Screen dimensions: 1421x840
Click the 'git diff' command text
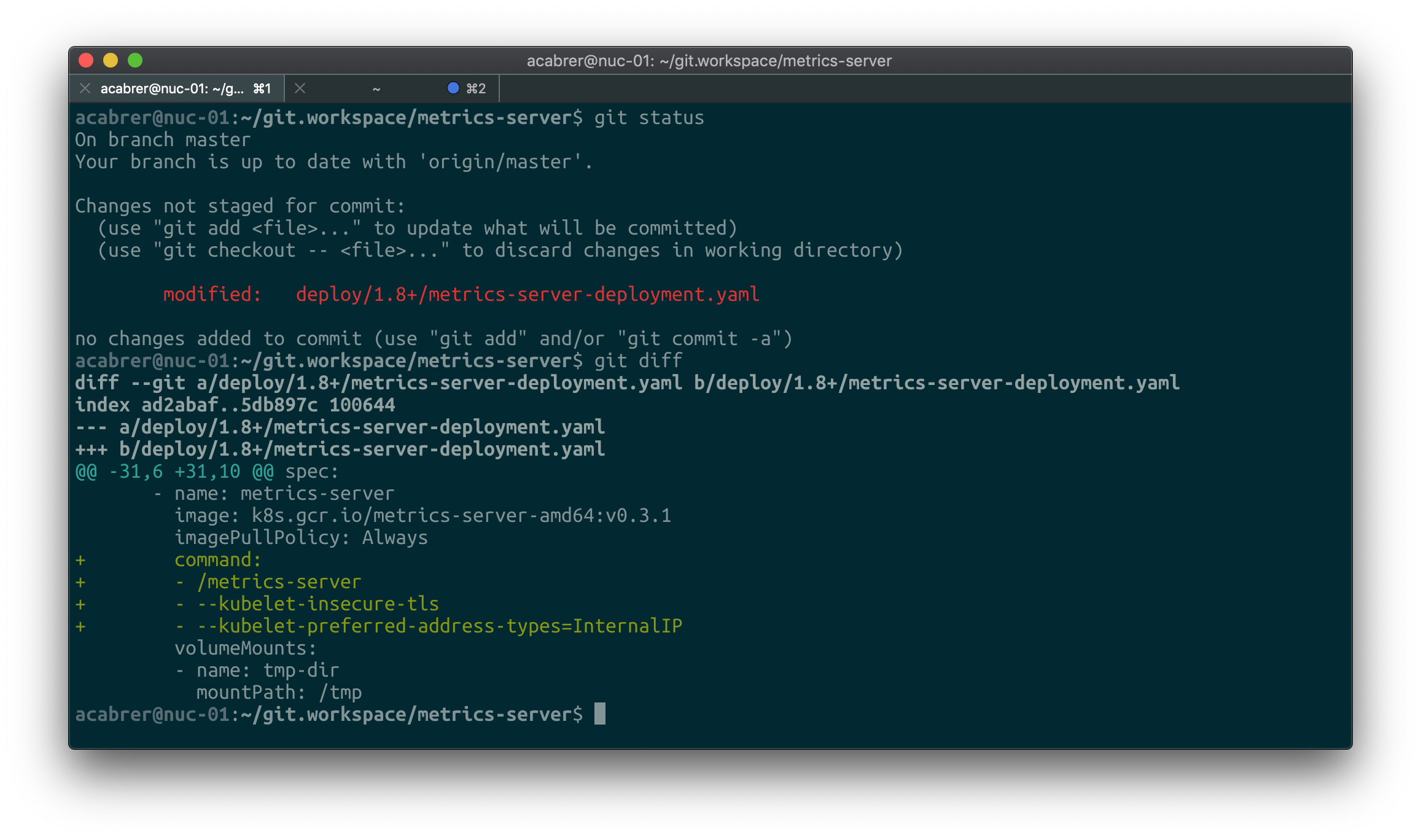(638, 360)
